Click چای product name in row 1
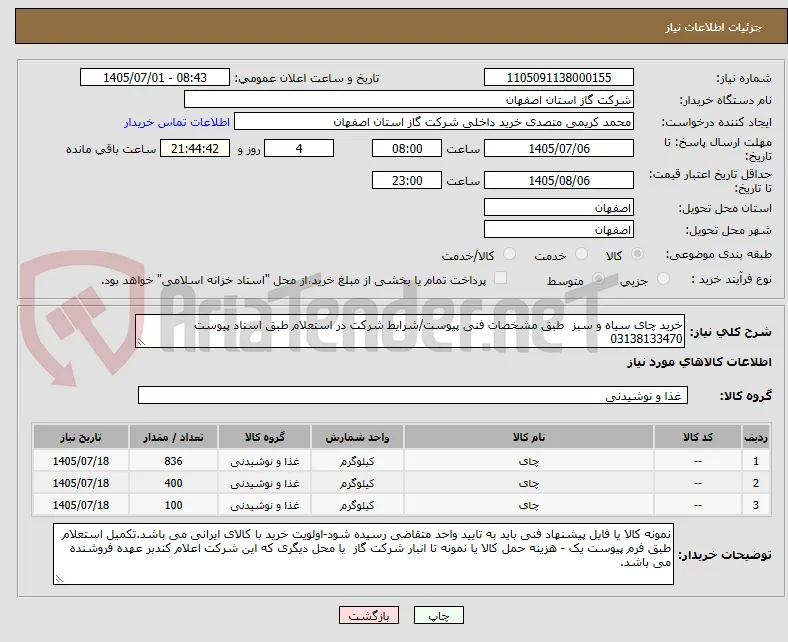Image resolution: width=788 pixels, height=642 pixels. click(x=529, y=462)
